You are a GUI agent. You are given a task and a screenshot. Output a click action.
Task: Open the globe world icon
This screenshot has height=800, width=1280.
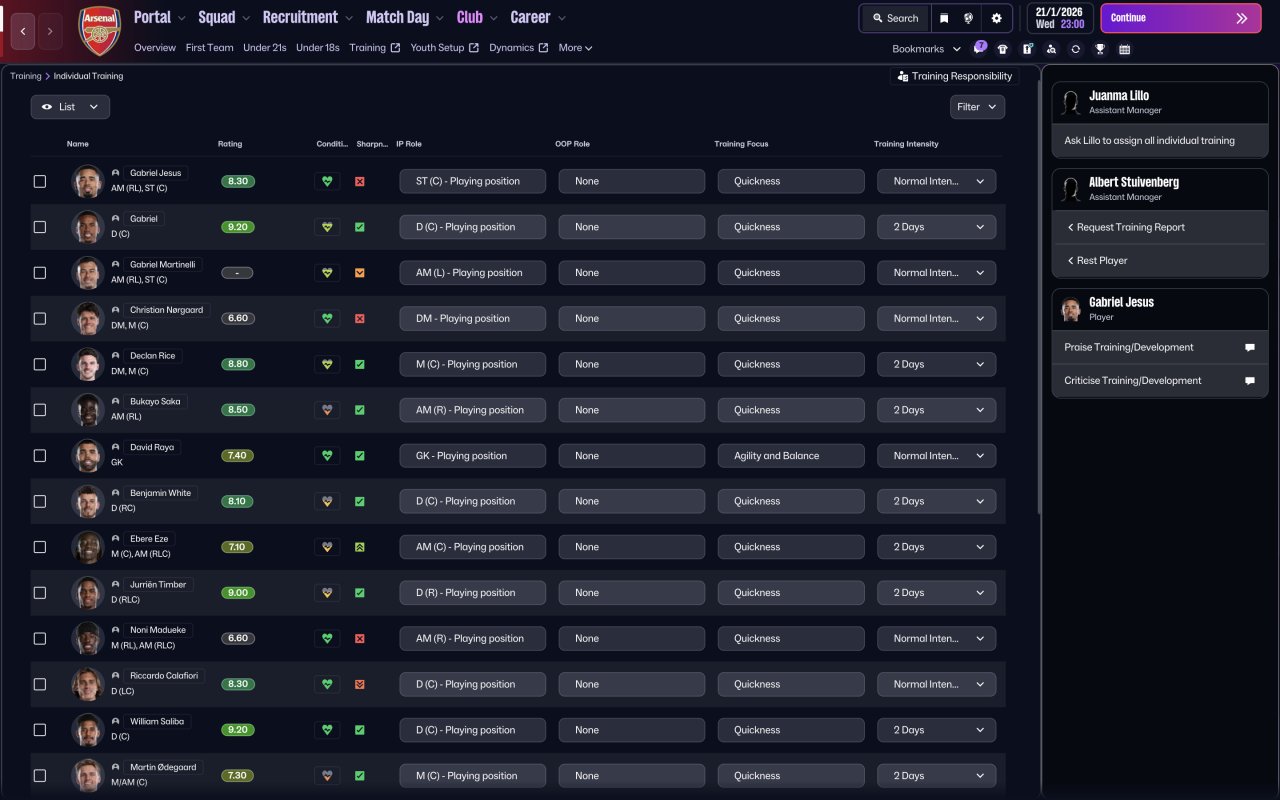(969, 18)
